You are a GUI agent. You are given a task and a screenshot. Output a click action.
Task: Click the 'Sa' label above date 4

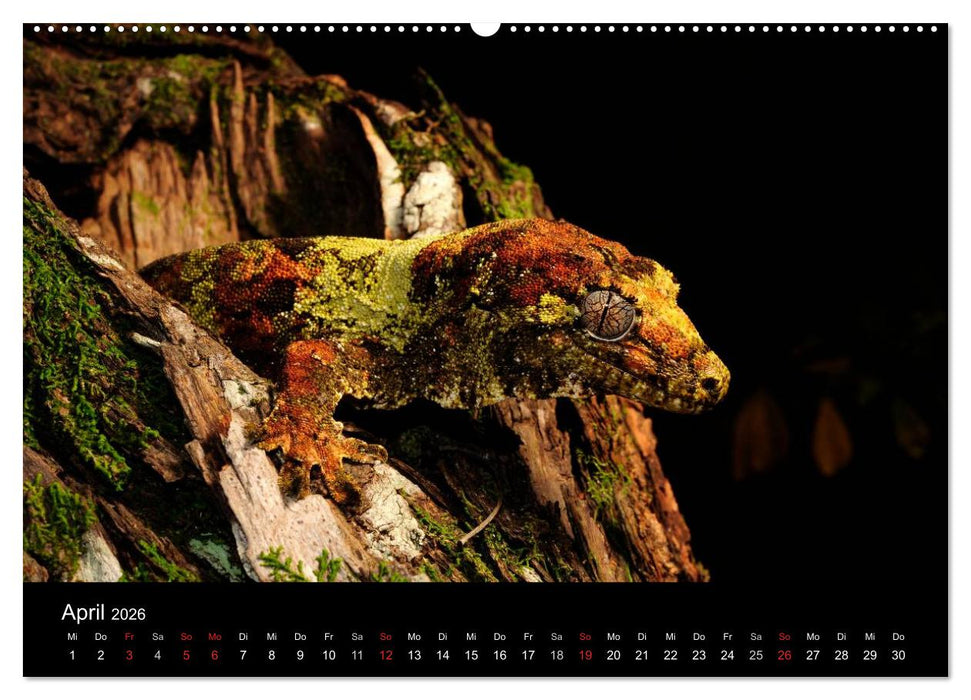coord(156,635)
